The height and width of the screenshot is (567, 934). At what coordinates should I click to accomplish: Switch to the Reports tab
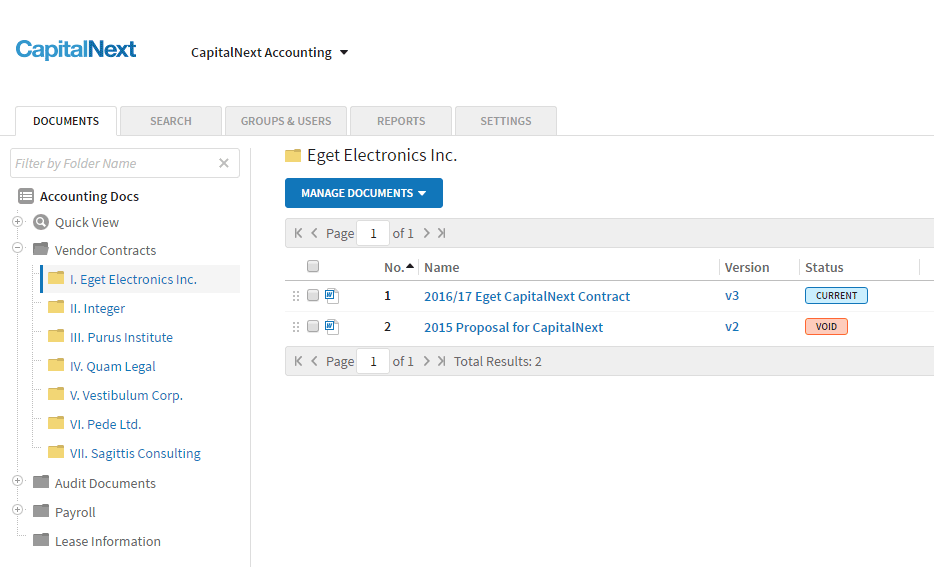click(401, 121)
